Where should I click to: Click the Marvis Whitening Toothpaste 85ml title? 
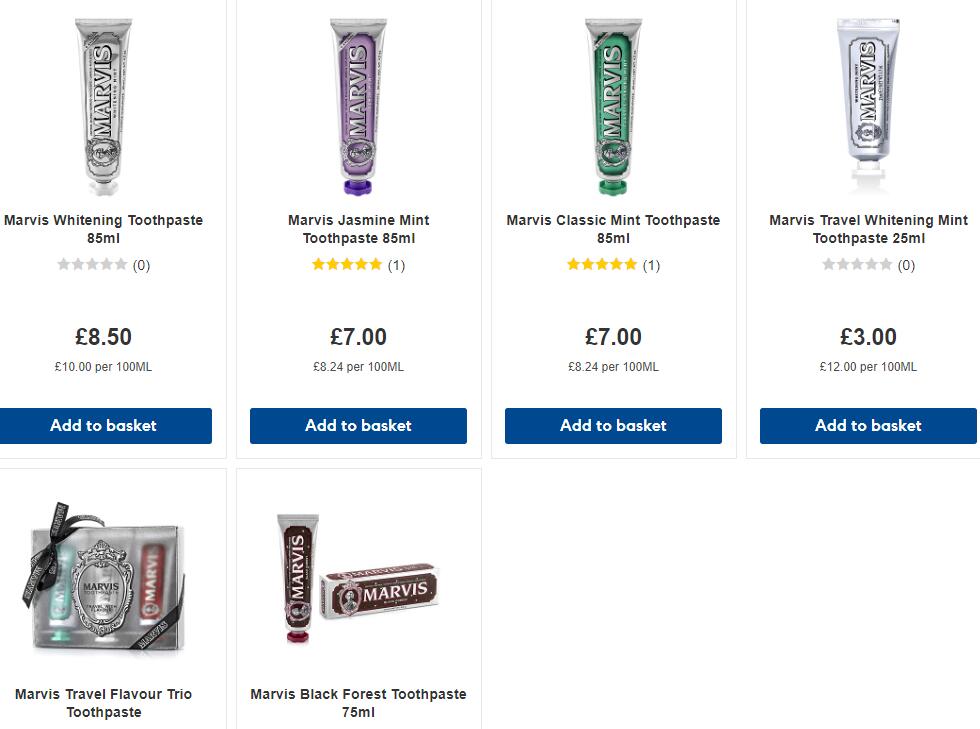point(103,229)
